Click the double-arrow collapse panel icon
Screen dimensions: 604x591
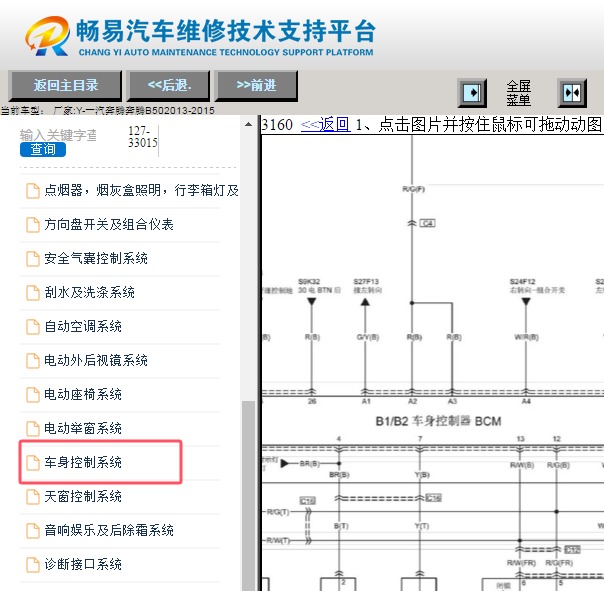click(572, 93)
